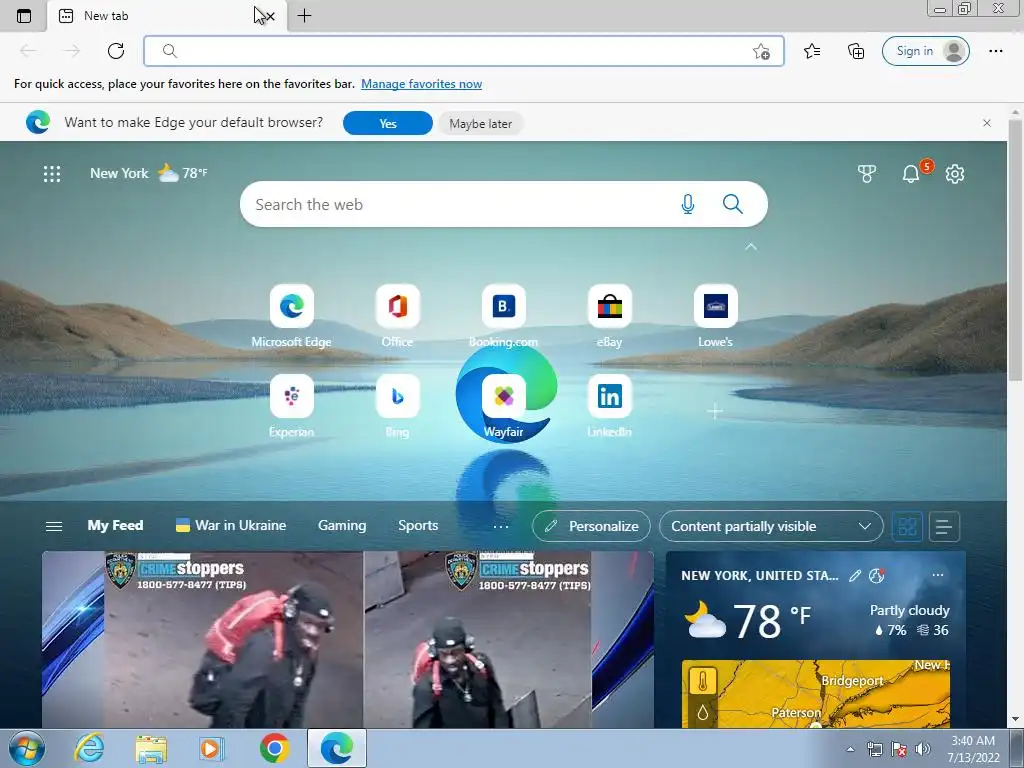Click Yes to set Edge default
Image resolution: width=1024 pixels, height=768 pixels.
[388, 123]
